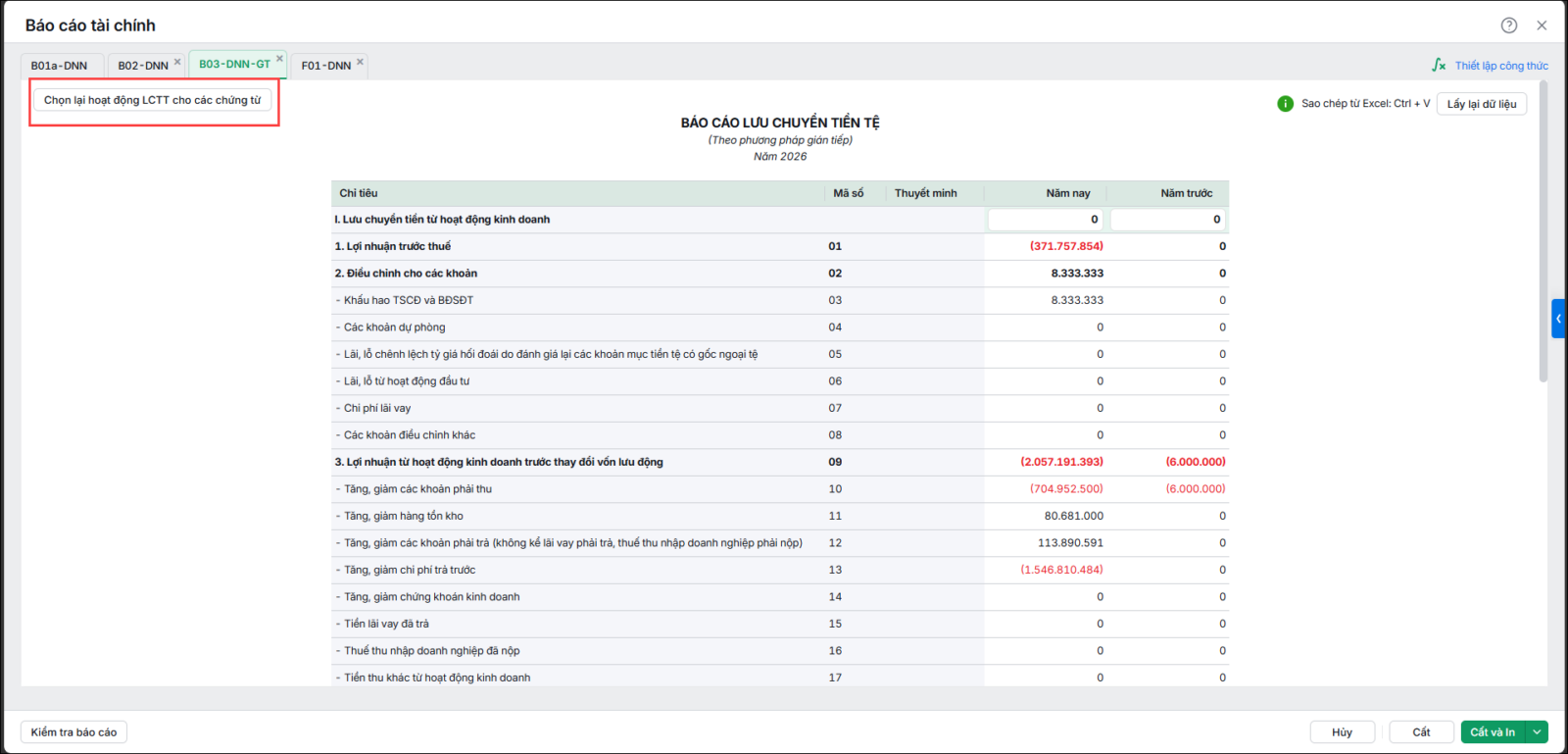Screen dimensions: 1568x754
Task: Switch to the B01a-DNN tab
Action: coord(59,66)
